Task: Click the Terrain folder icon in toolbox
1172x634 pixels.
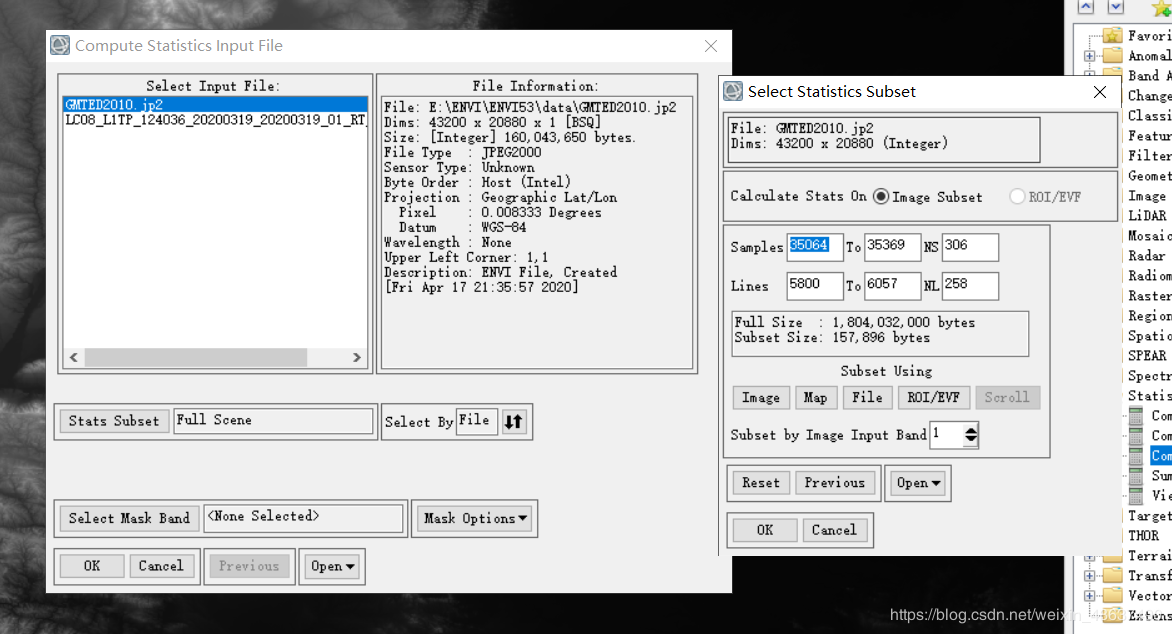Action: [x=1112, y=555]
